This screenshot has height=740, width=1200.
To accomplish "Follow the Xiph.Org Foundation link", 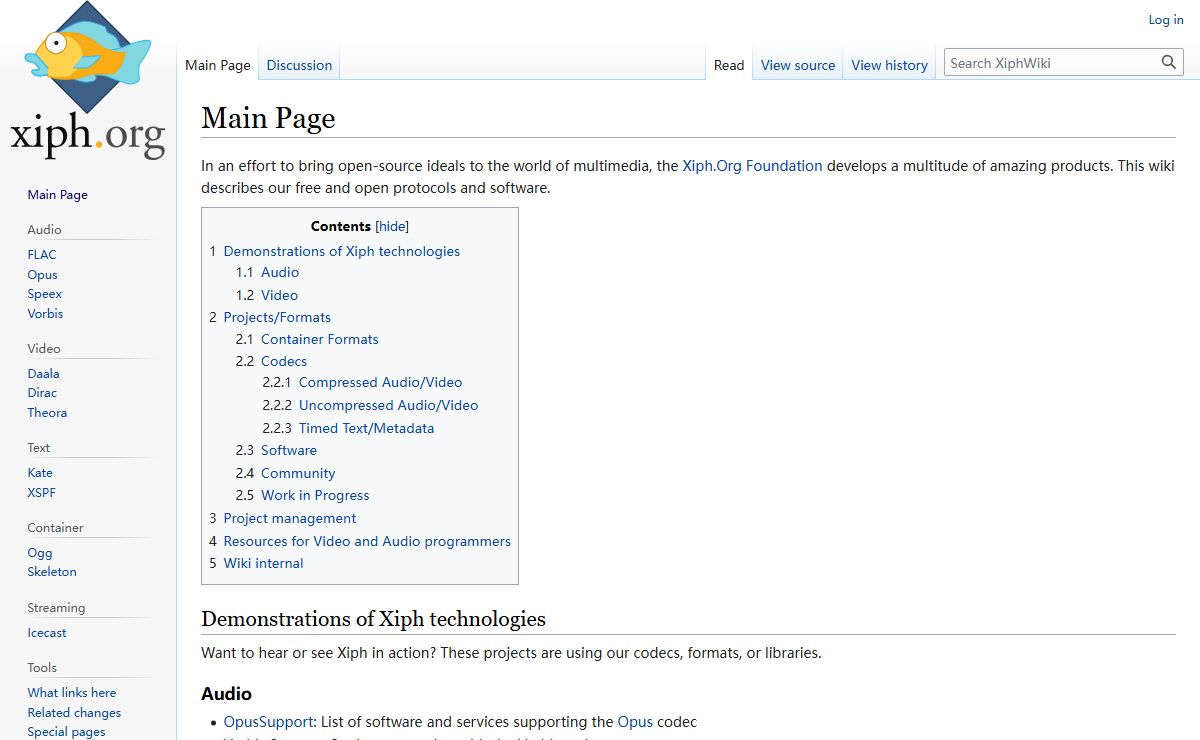I will click(x=752, y=166).
